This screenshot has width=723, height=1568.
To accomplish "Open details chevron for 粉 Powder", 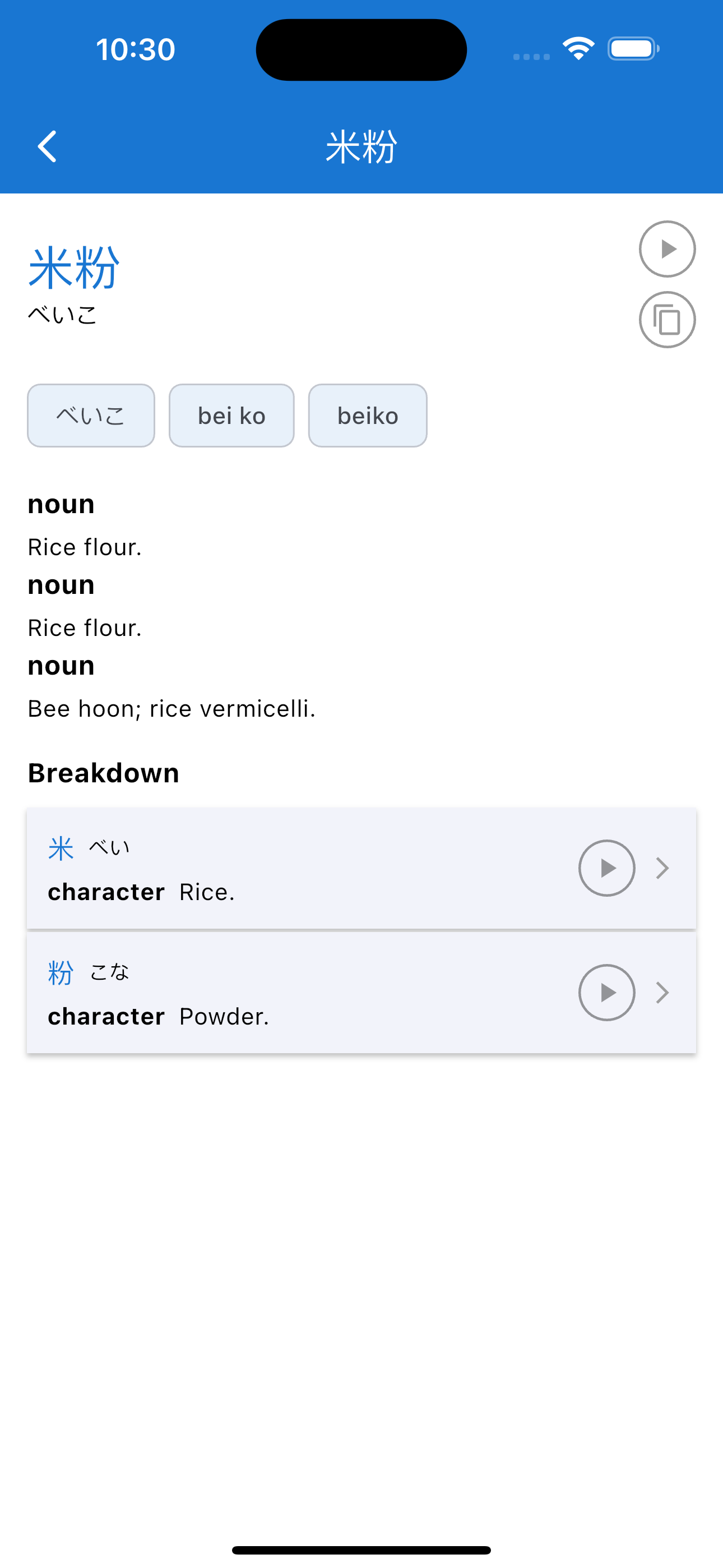I will coord(662,992).
